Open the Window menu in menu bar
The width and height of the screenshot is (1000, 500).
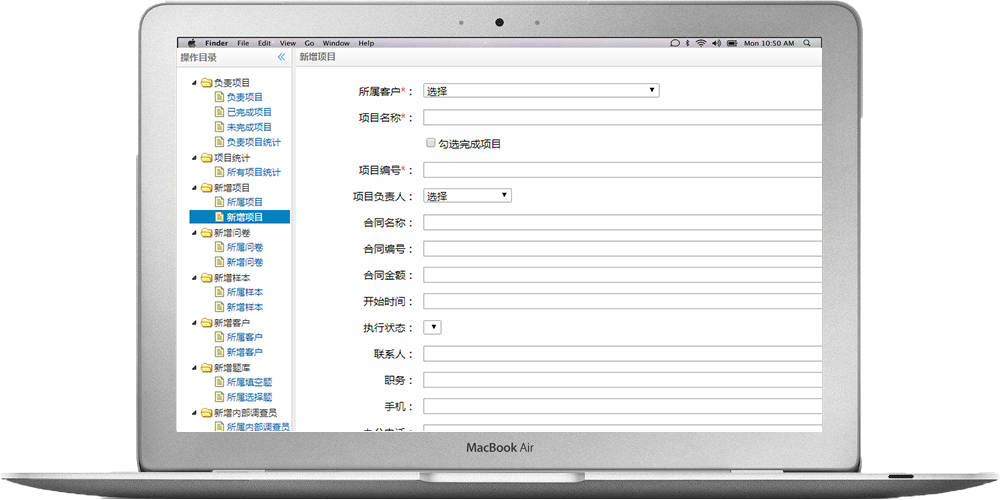(x=336, y=43)
